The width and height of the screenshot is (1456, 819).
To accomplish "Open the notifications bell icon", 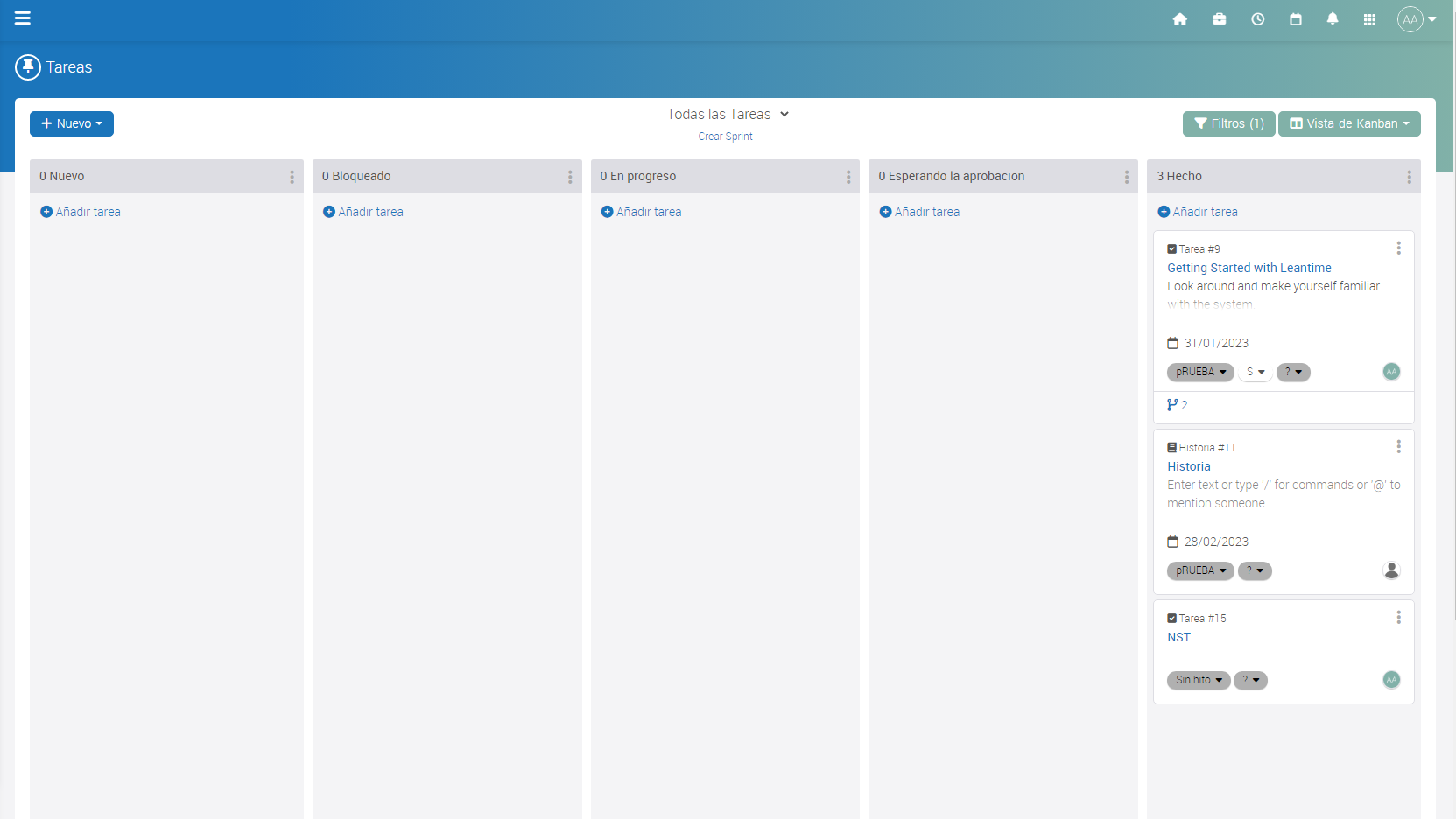I will (1332, 18).
